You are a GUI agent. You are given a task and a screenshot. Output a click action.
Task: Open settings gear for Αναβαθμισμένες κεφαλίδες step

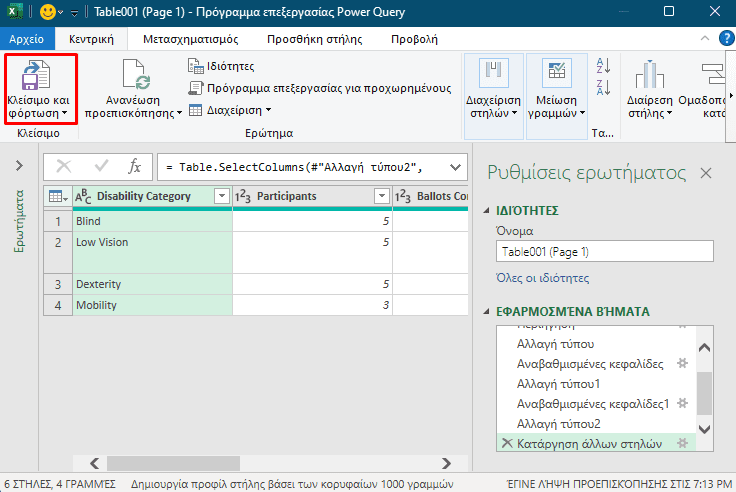682,363
